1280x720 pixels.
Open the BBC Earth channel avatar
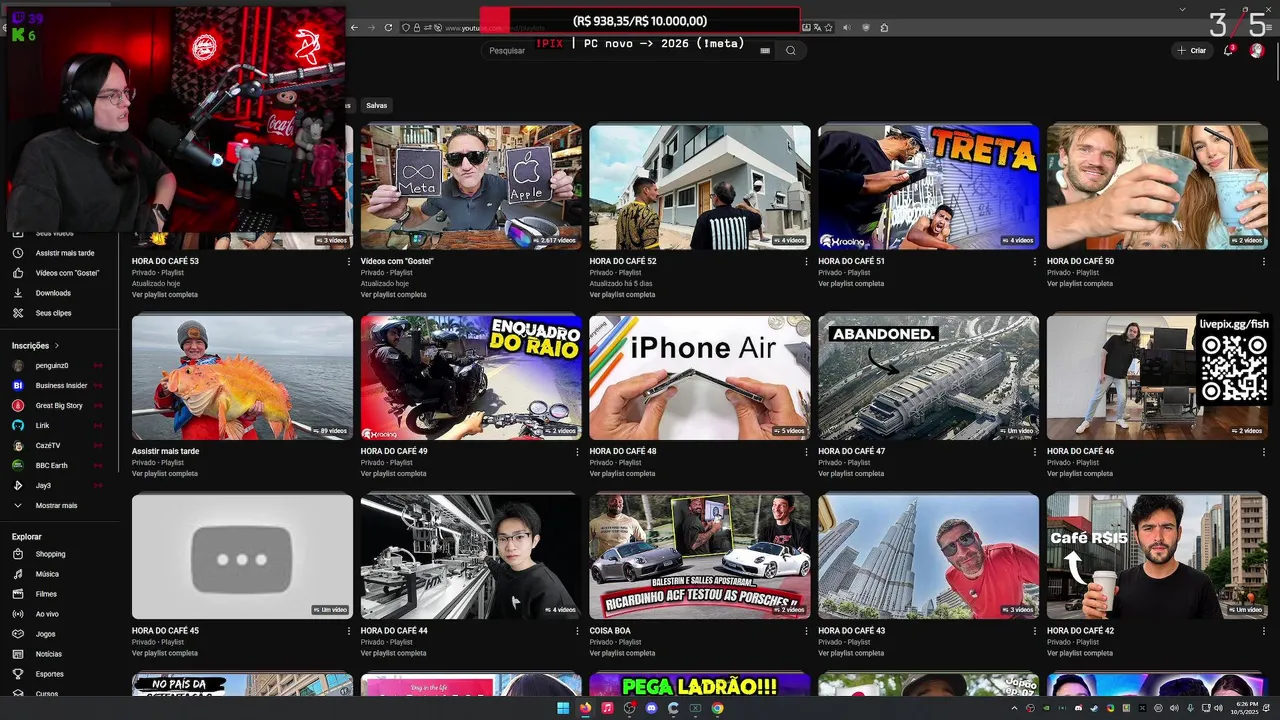tap(17, 465)
